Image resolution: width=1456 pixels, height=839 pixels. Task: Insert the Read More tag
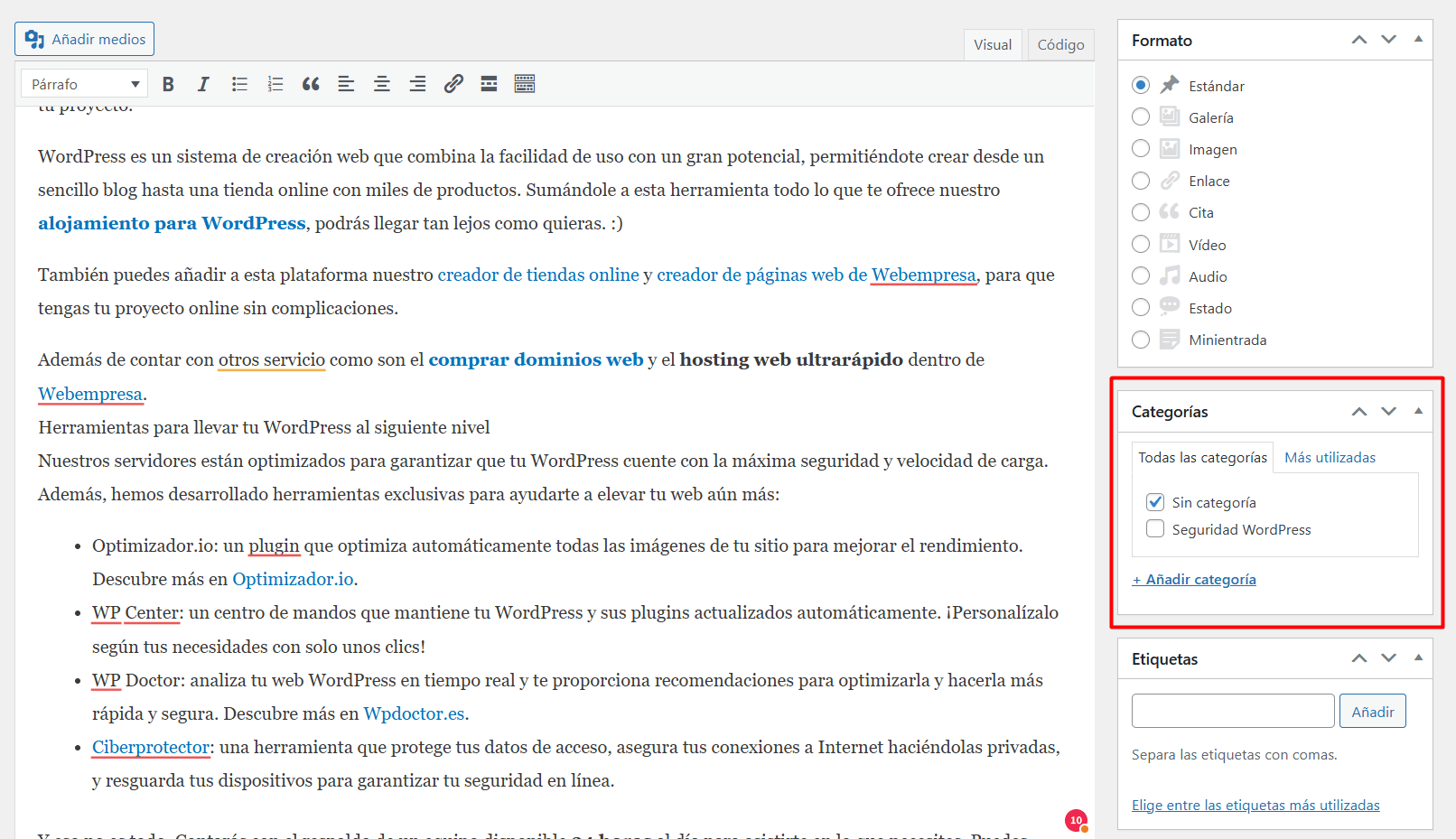(x=489, y=84)
